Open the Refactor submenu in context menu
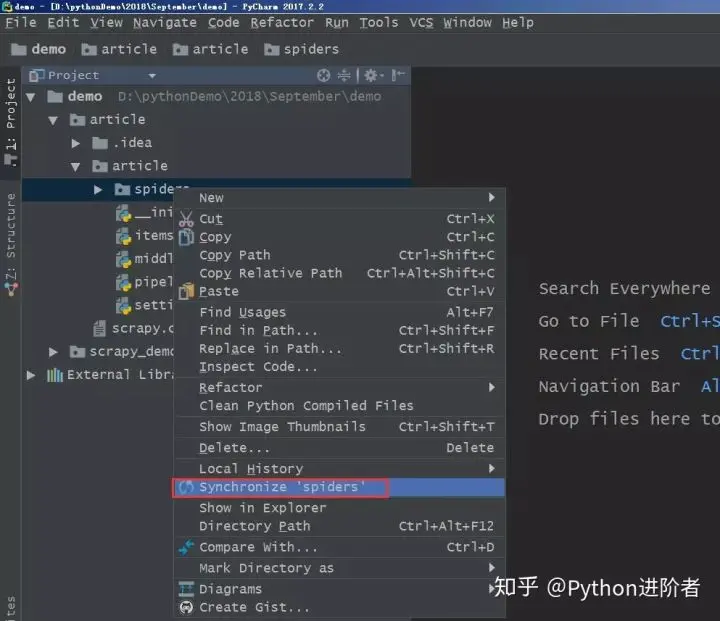Screen dimensions: 720x621 click(340, 387)
